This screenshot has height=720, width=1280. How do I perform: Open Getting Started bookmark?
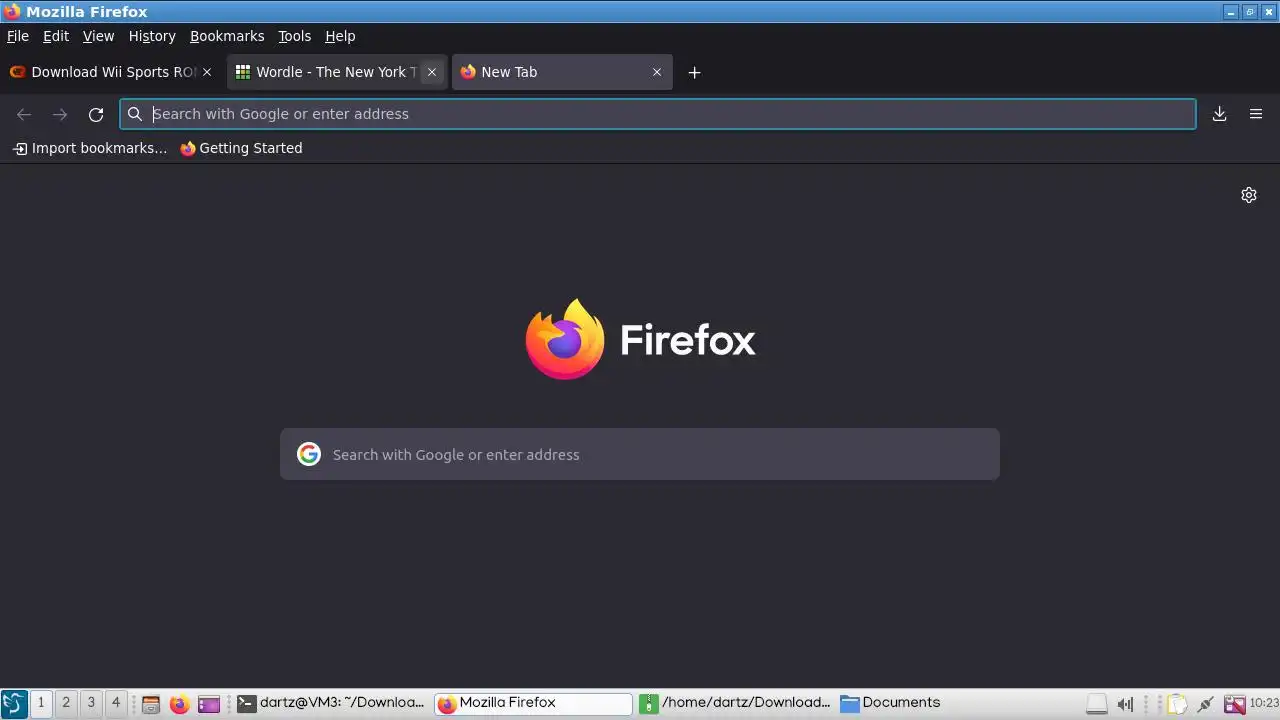pos(241,148)
